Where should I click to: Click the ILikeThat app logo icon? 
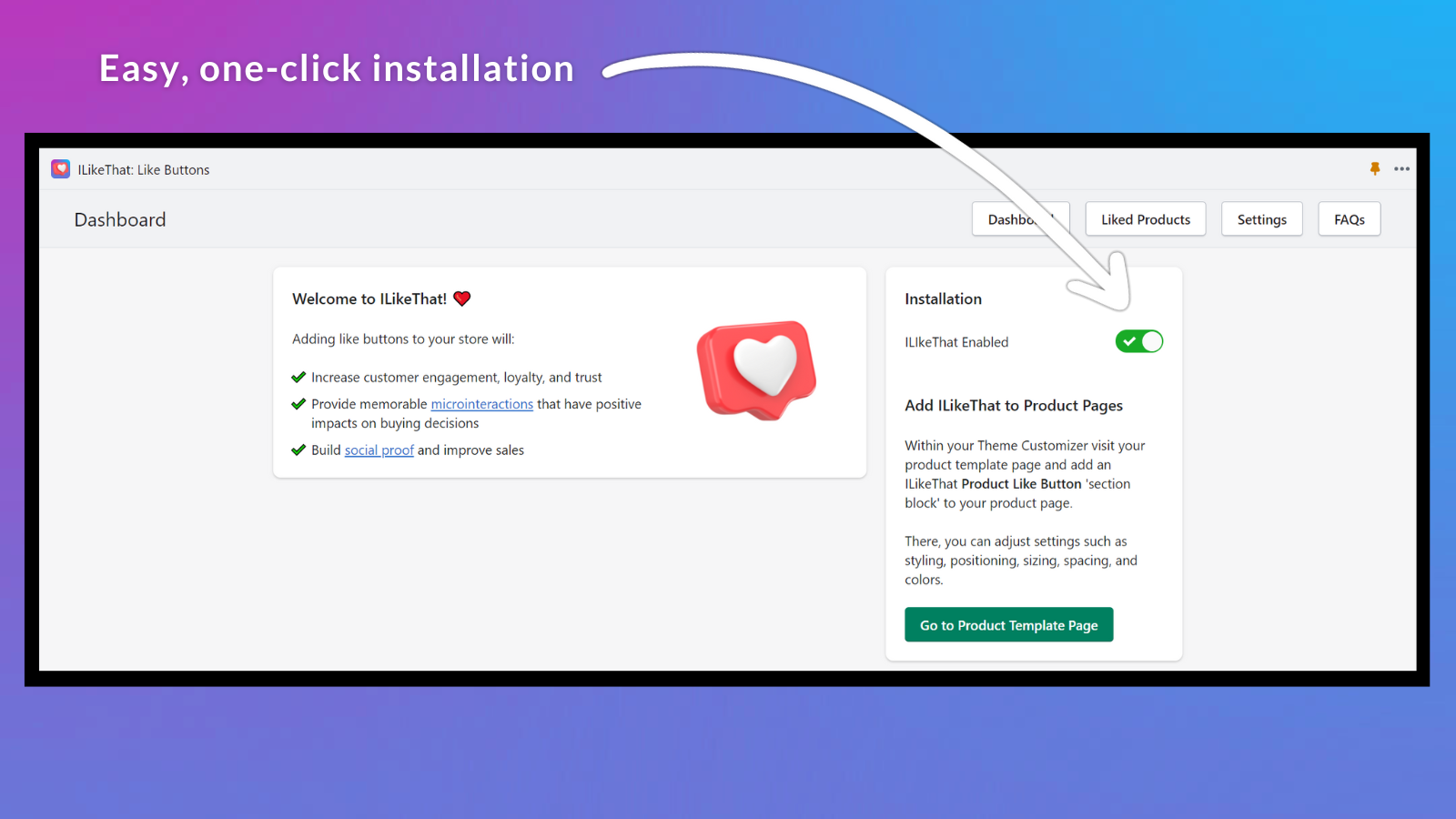pyautogui.click(x=61, y=169)
